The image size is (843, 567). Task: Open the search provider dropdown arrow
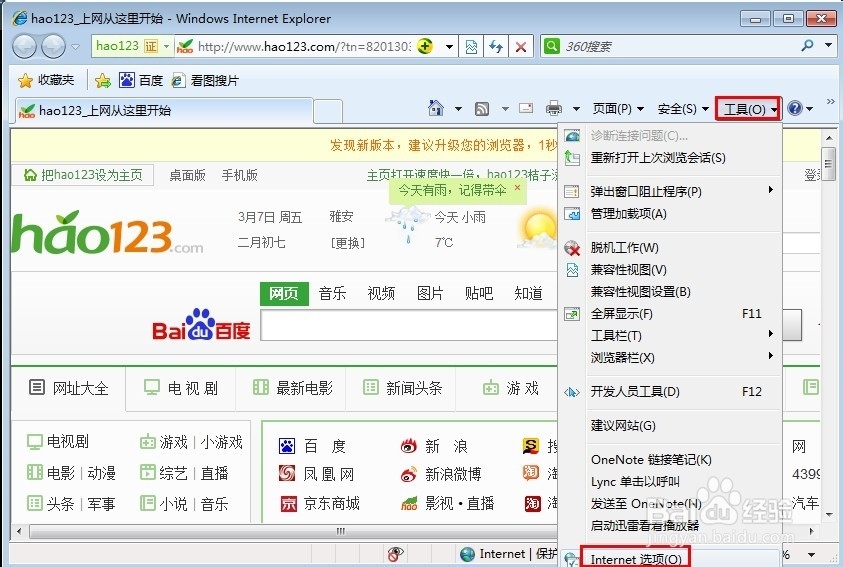[x=828, y=46]
